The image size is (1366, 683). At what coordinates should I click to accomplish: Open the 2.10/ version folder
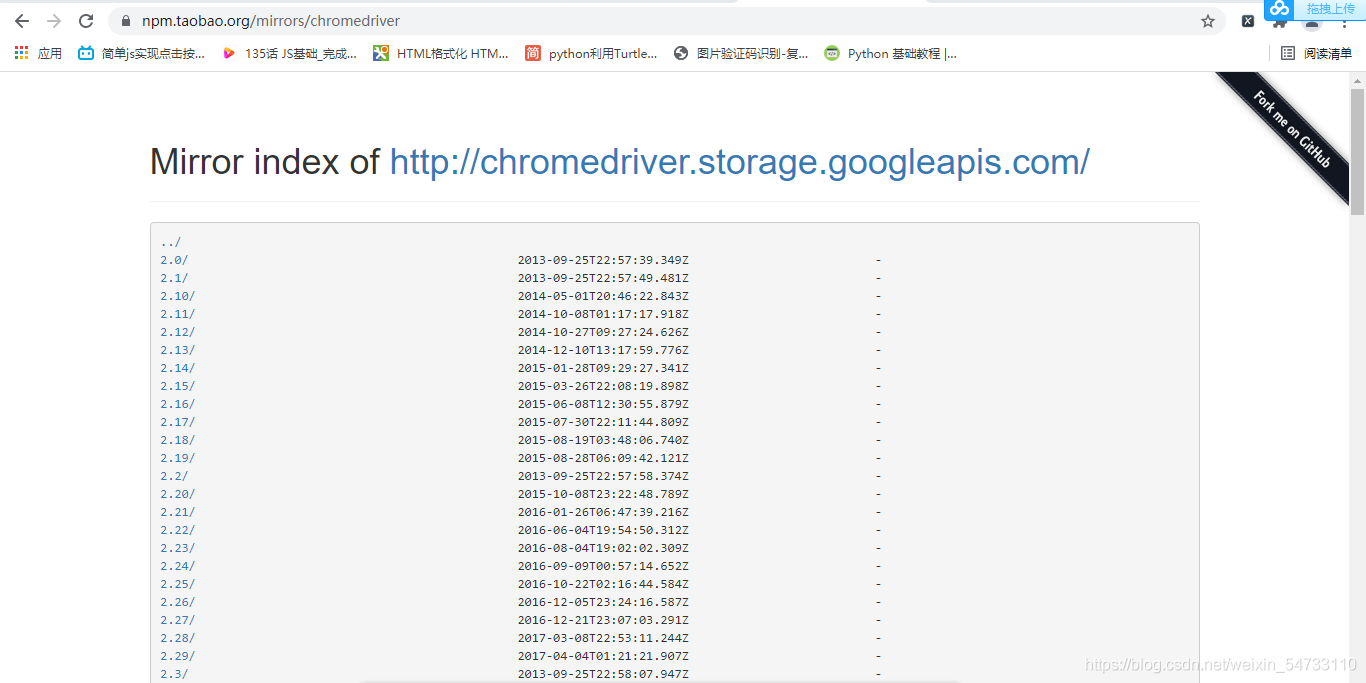(177, 296)
